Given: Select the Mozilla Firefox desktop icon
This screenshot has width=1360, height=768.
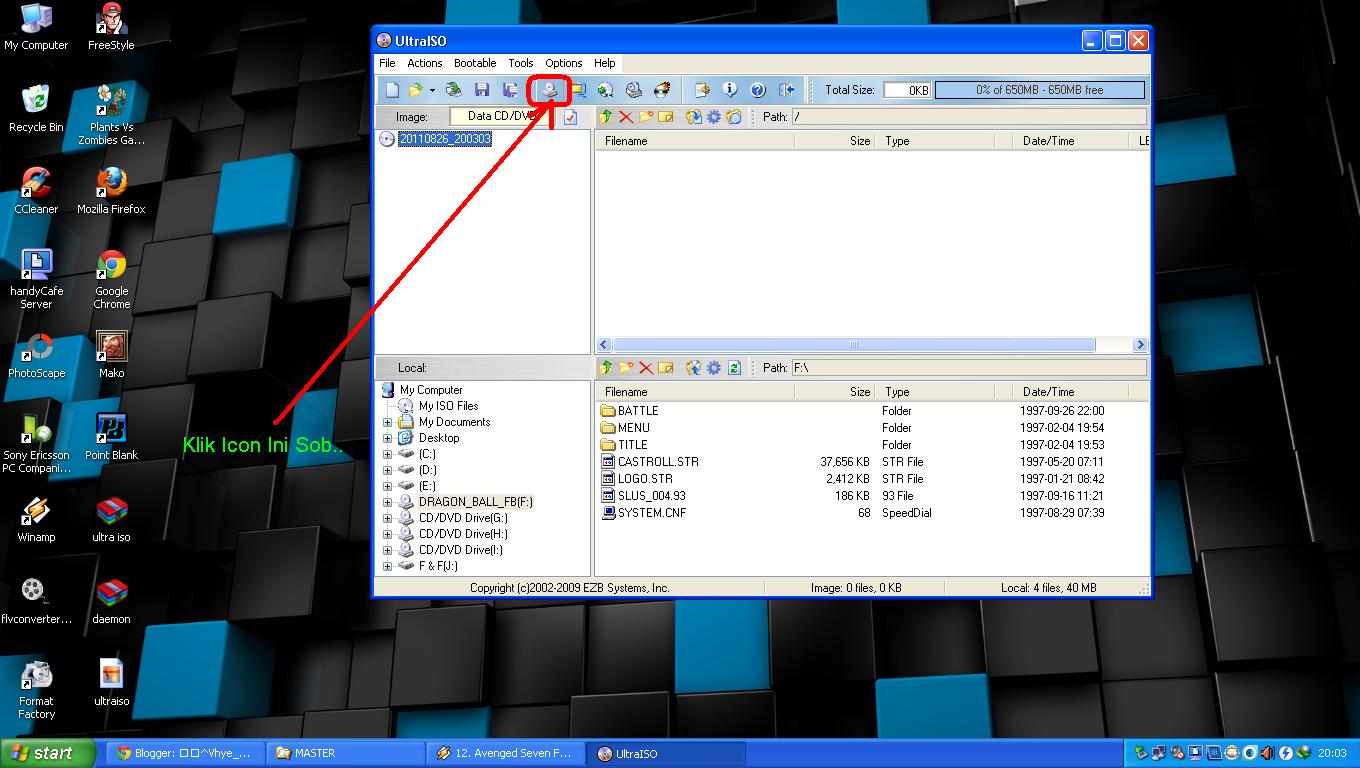Looking at the screenshot, I should pos(111,191).
